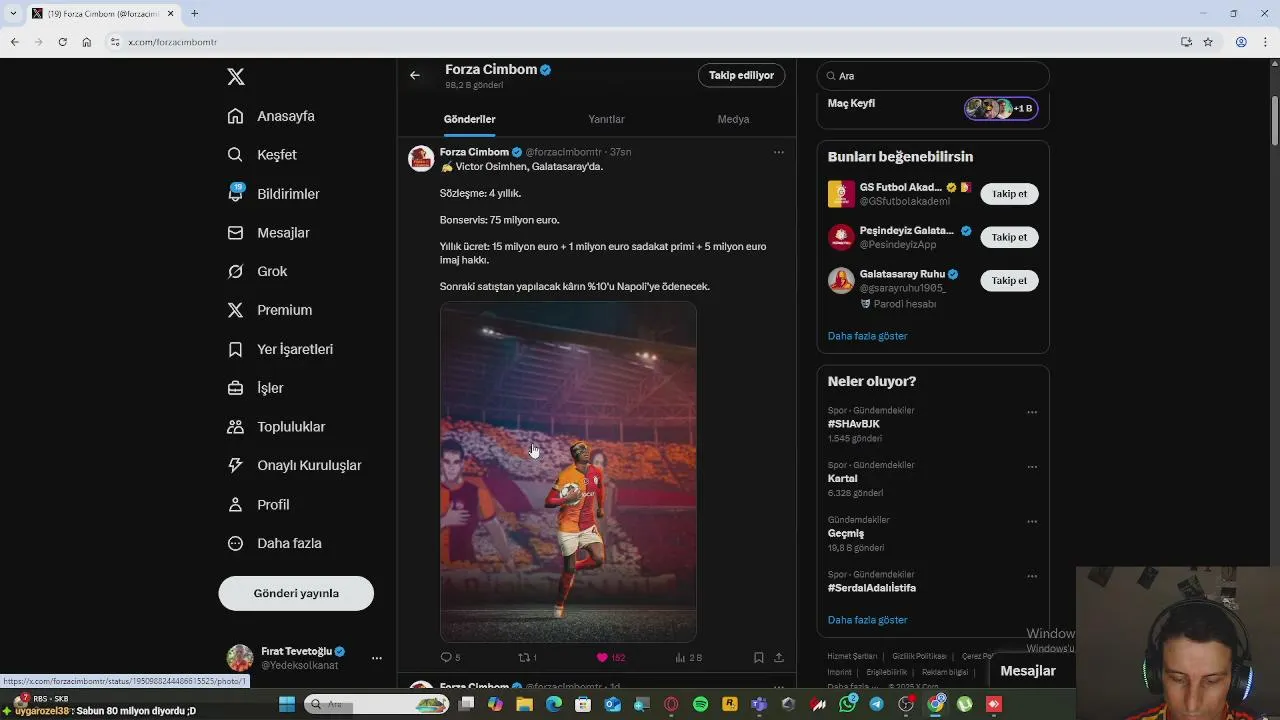Bookmark page with star icon
The image size is (1280, 720).
[1208, 42]
